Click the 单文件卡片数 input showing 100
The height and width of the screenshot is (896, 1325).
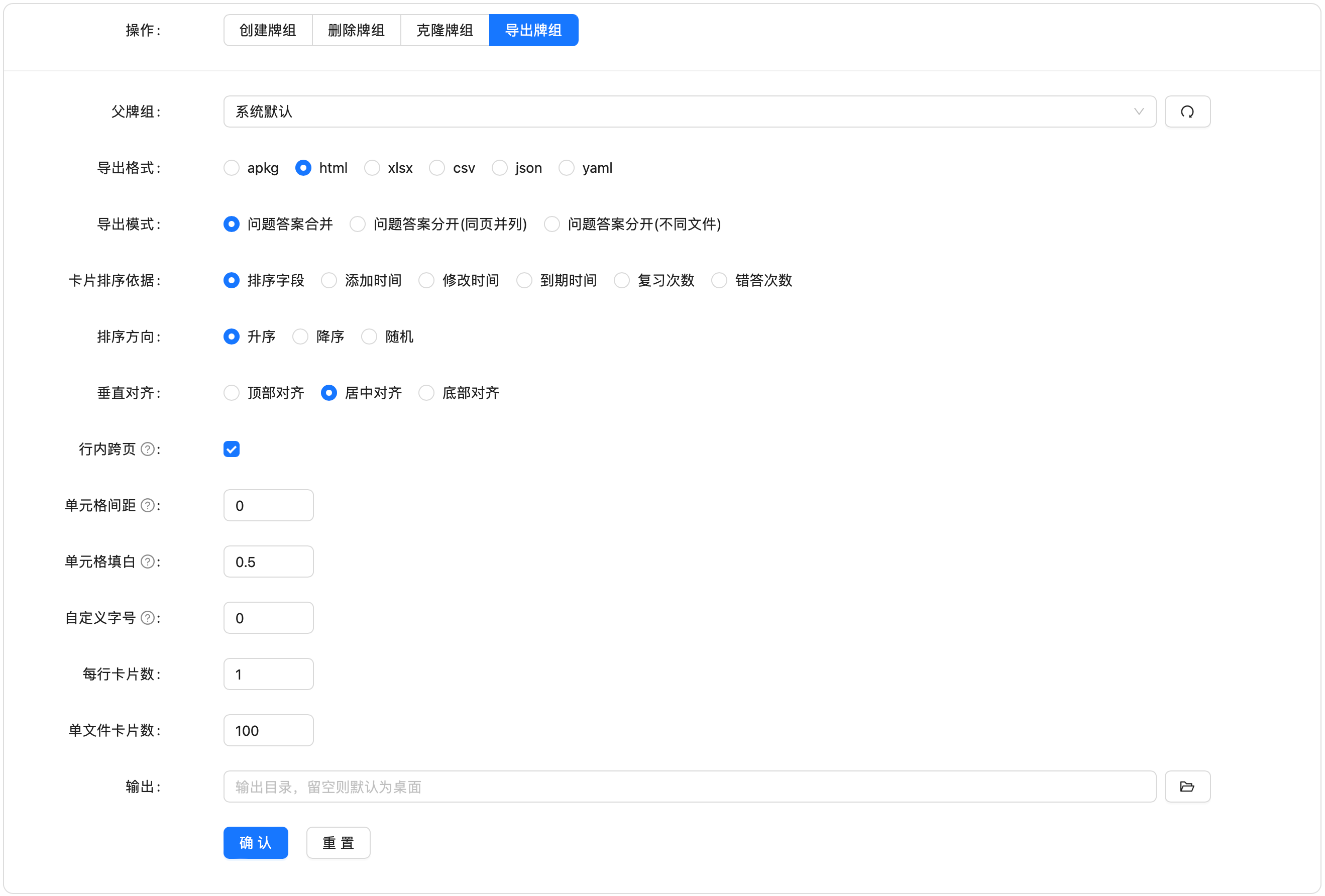click(x=269, y=730)
